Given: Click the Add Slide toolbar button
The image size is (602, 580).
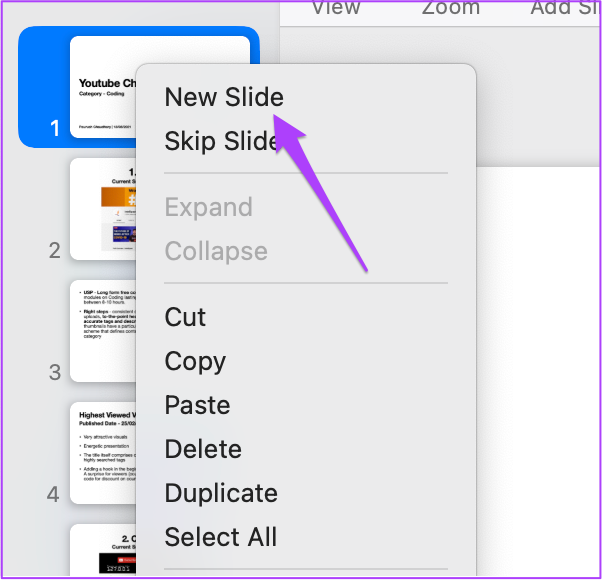Looking at the screenshot, I should coord(565,8).
